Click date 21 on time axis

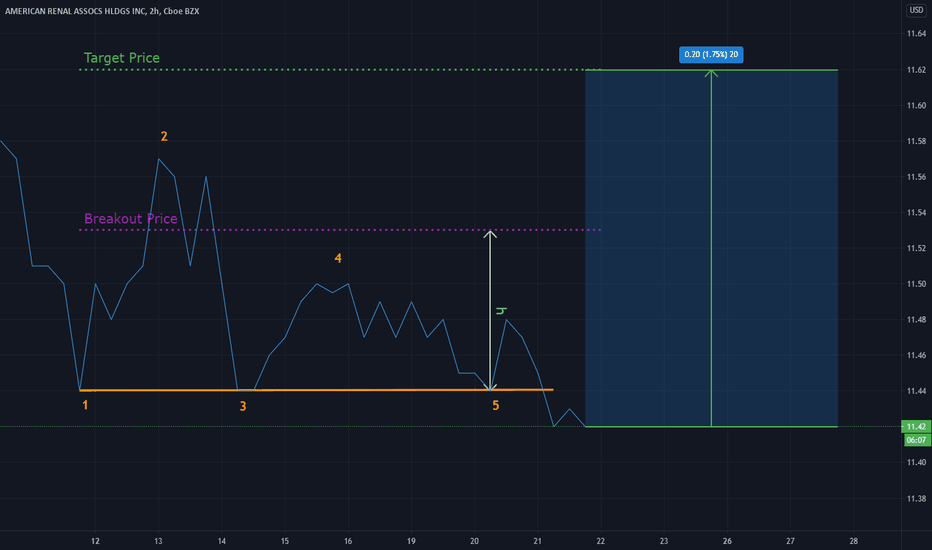click(537, 541)
